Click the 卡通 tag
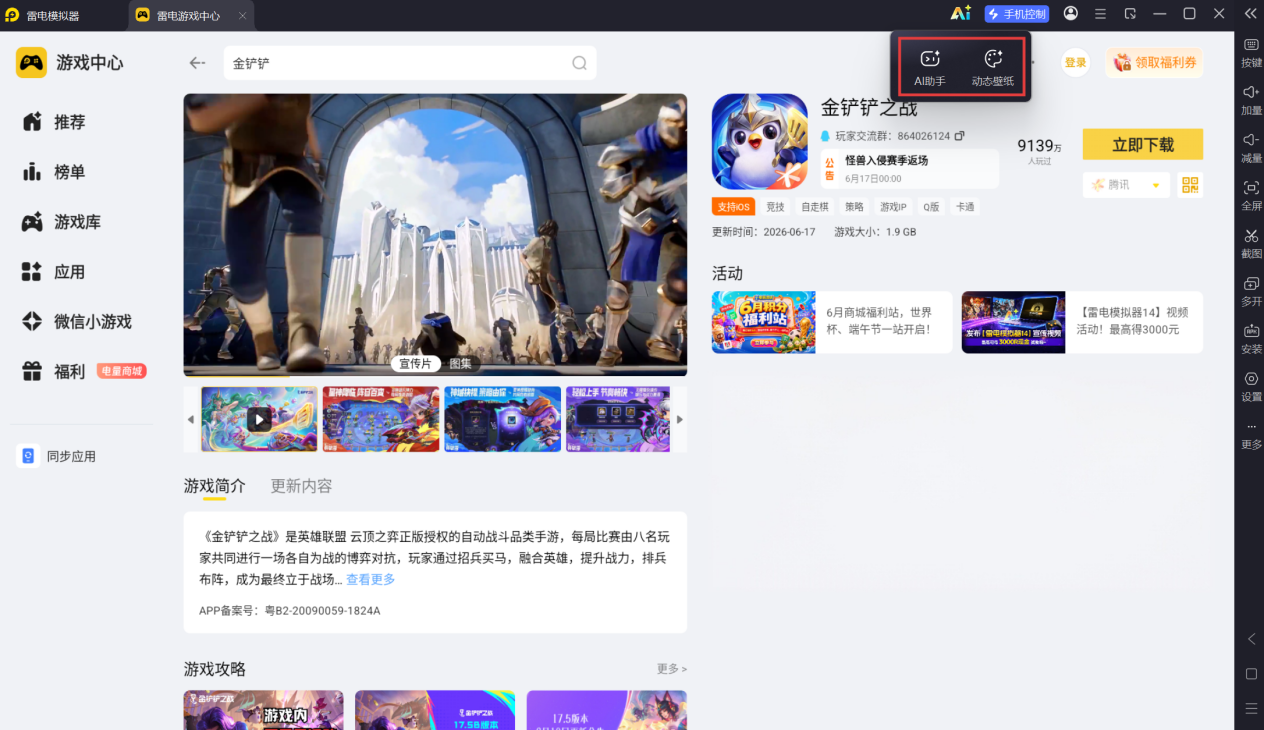The image size is (1264, 730). click(x=965, y=207)
